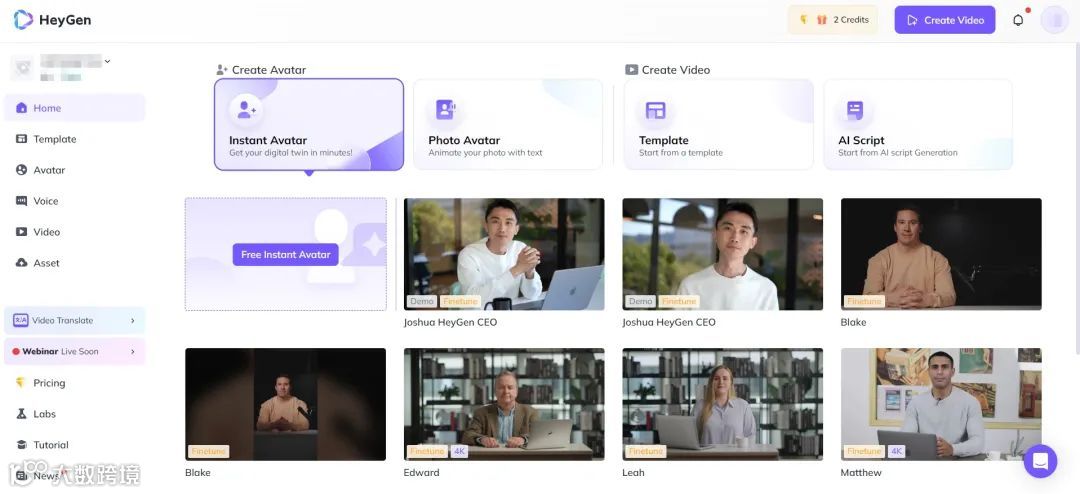This screenshot has width=1080, height=494.
Task: Click the Labs flask icon
Action: (21, 414)
